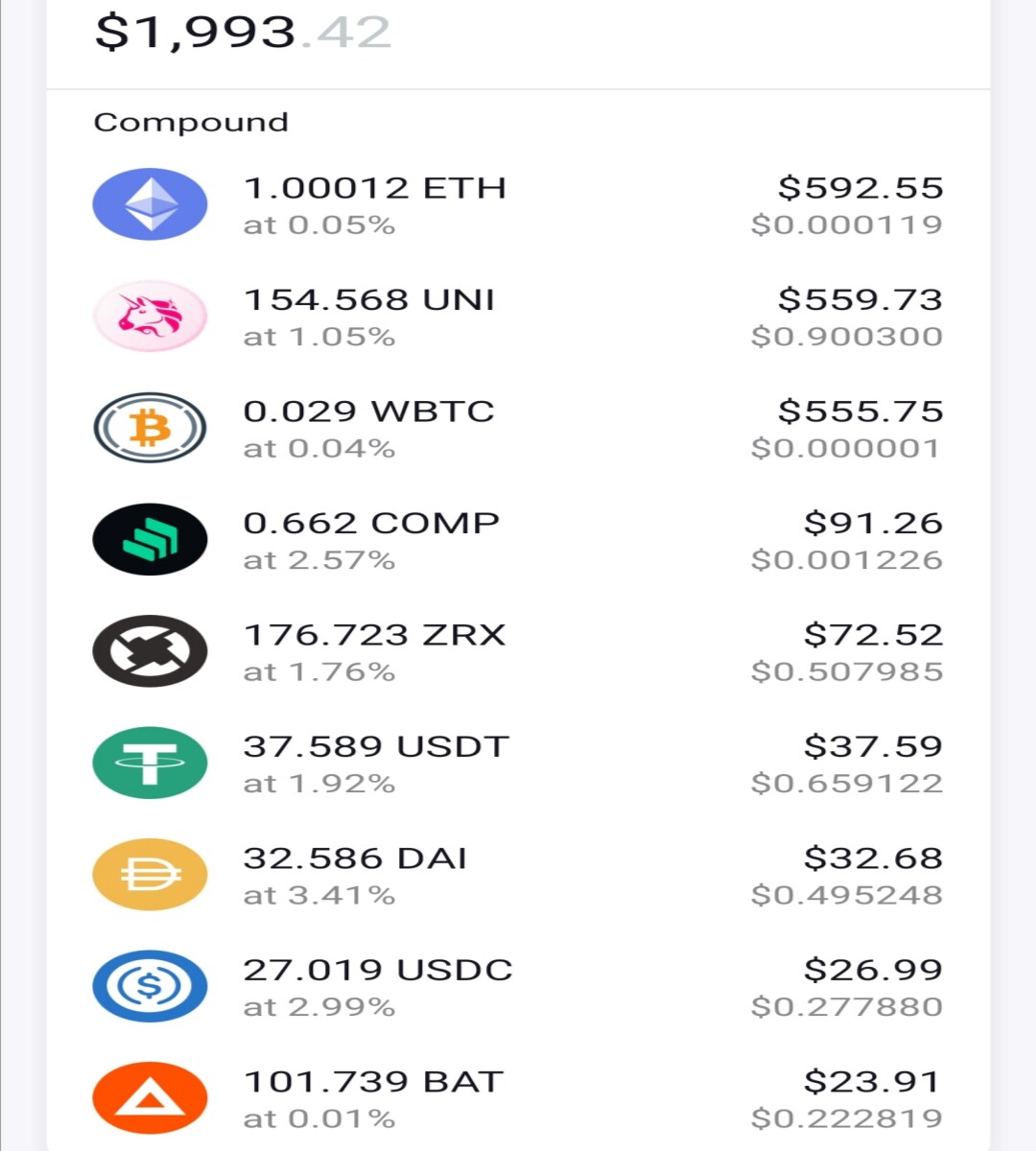Select the Tether USDT icon

pyautogui.click(x=150, y=763)
